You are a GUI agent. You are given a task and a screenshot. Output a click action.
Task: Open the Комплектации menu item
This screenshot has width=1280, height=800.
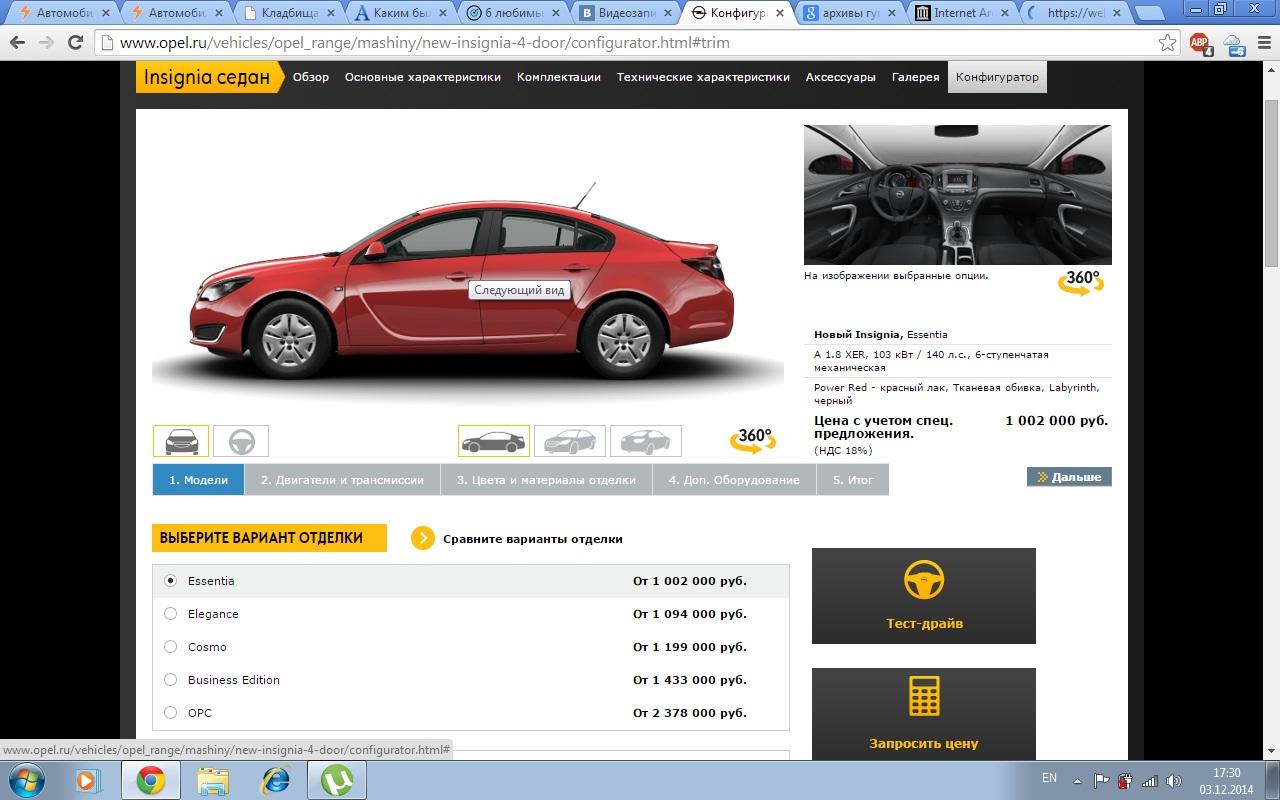(559, 77)
